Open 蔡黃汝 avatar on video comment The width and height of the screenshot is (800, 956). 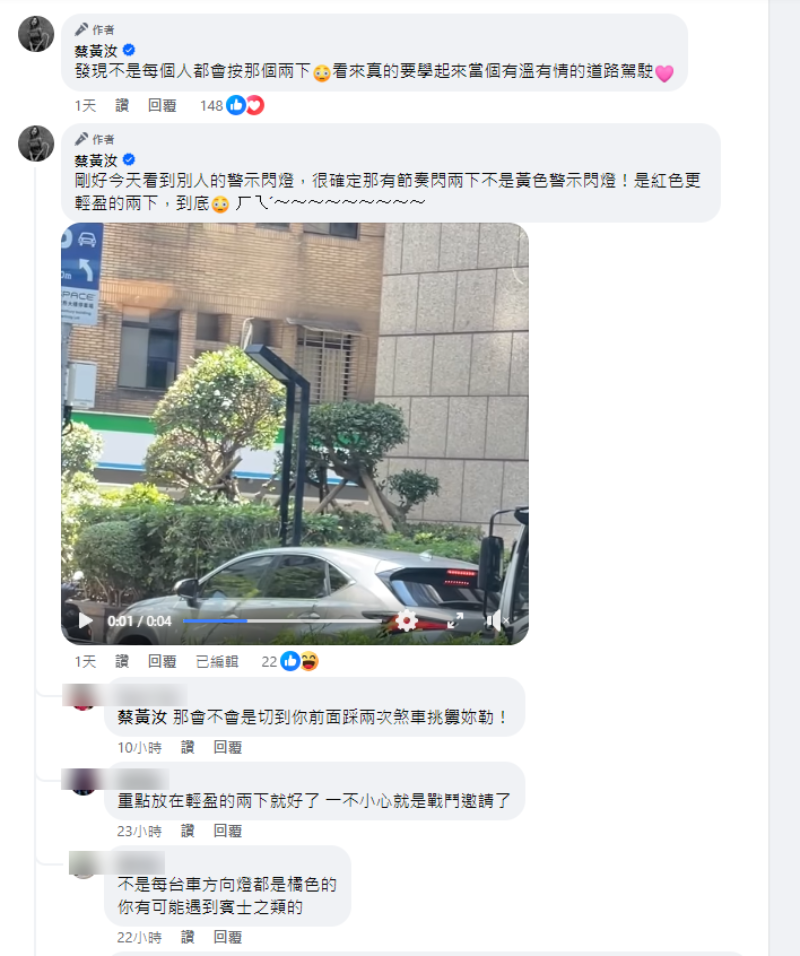pyautogui.click(x=36, y=143)
